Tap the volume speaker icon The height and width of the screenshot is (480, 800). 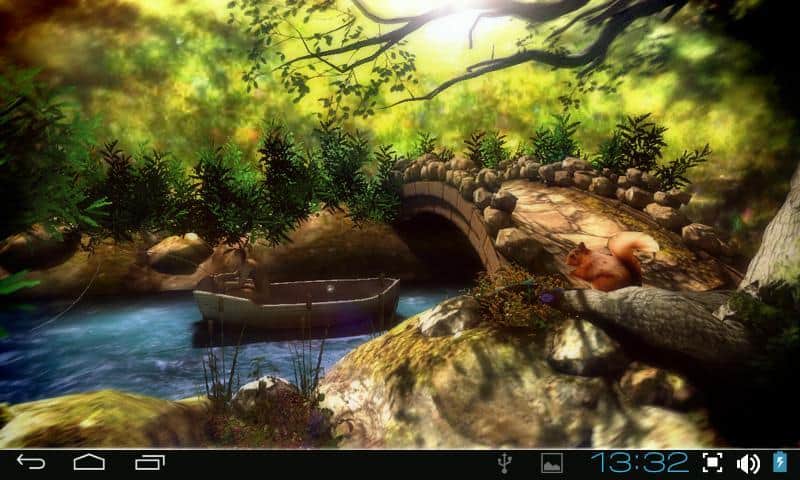pyautogui.click(x=747, y=462)
